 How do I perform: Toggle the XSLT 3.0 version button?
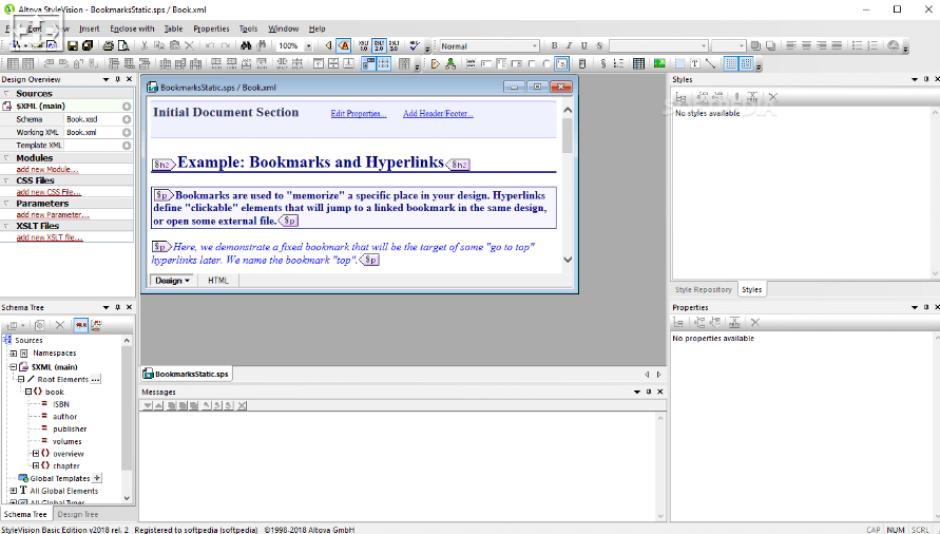coord(394,46)
